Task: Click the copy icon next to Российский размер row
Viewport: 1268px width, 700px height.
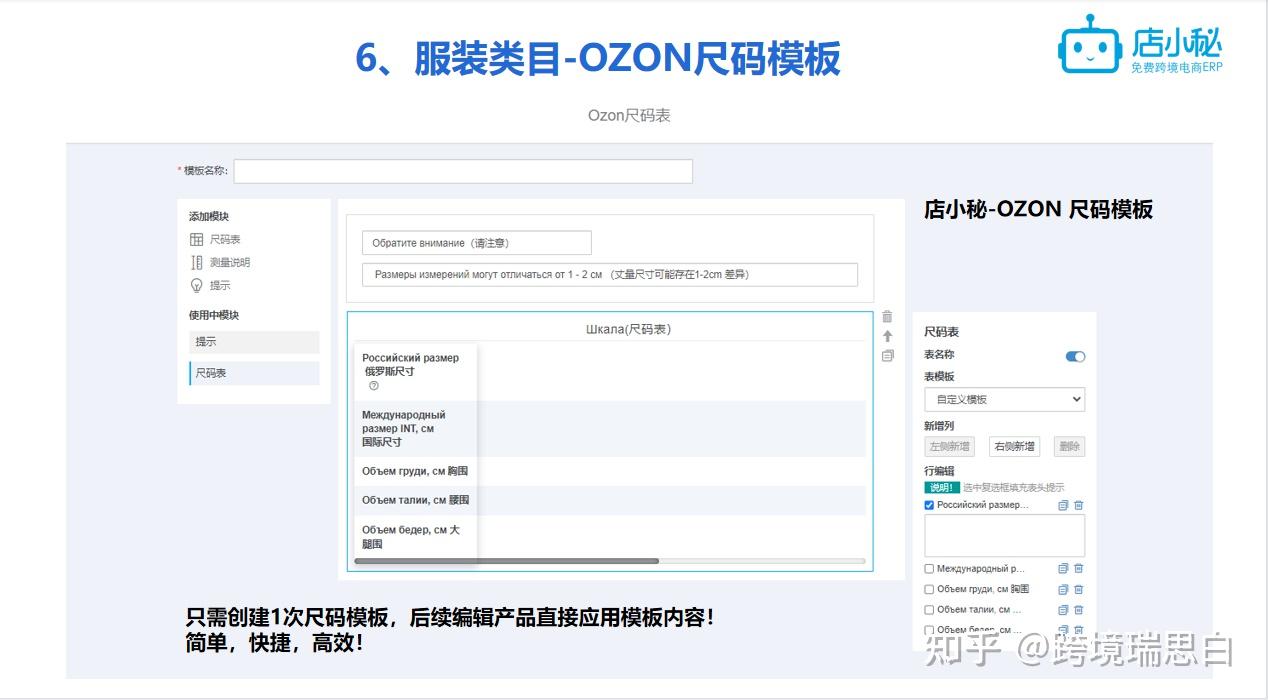Action: click(x=1062, y=505)
